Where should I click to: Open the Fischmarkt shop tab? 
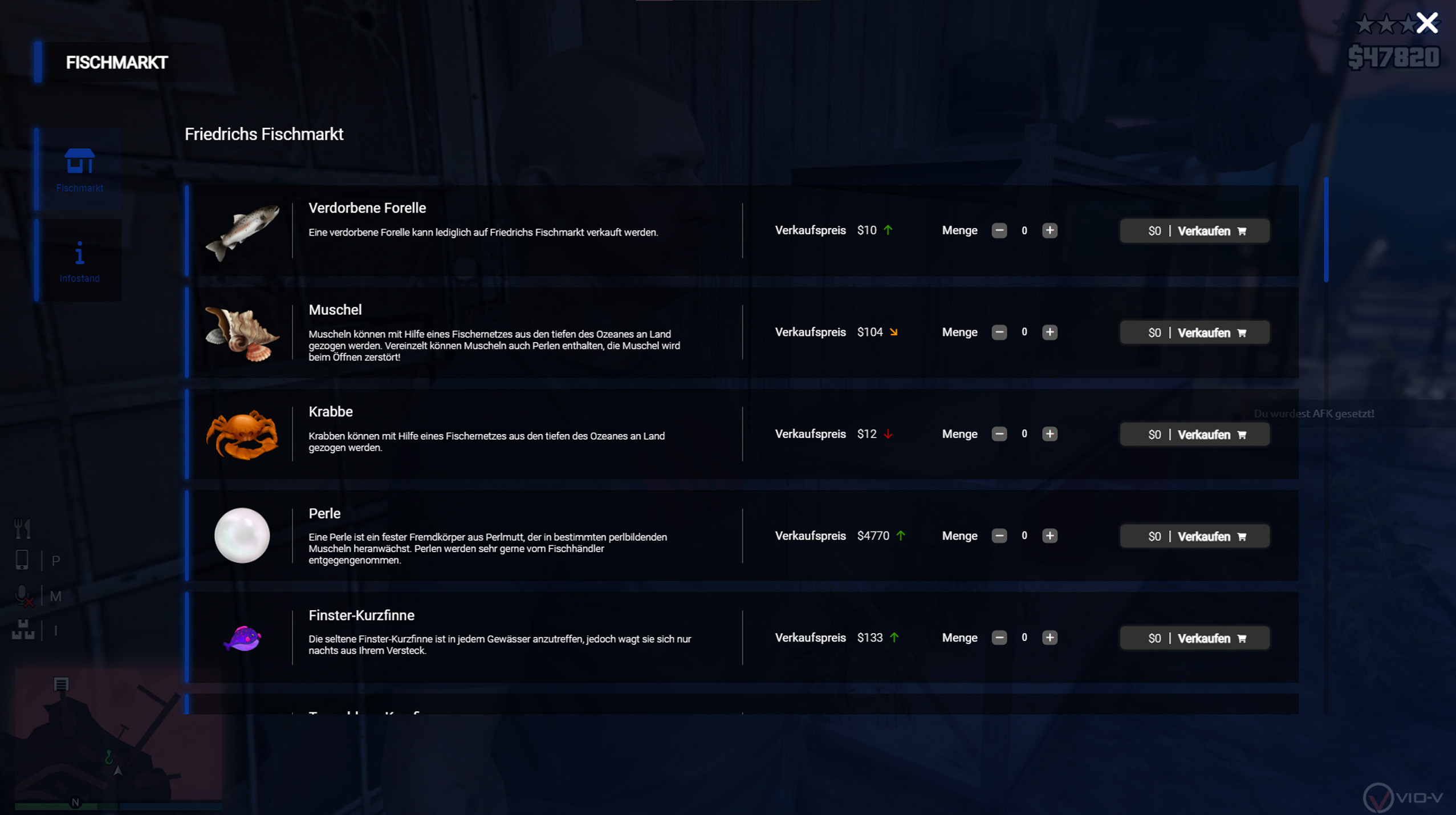pos(79,169)
